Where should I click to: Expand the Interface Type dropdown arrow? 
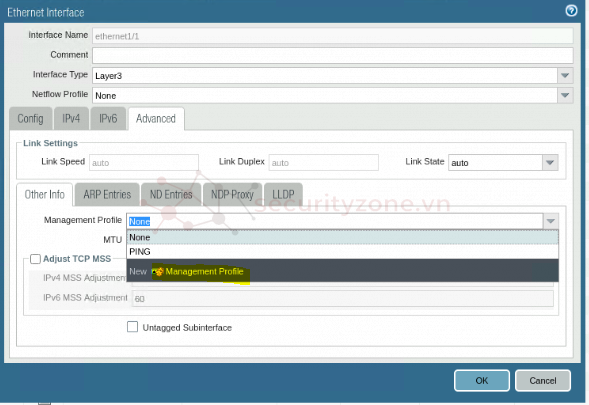tap(565, 76)
